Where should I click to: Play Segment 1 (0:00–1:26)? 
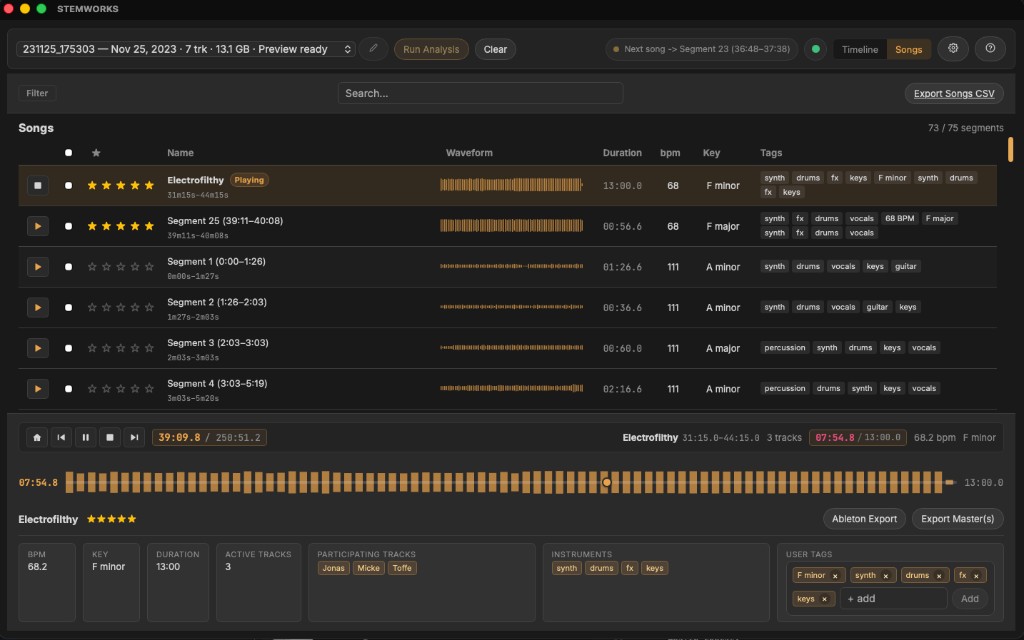[x=38, y=266]
